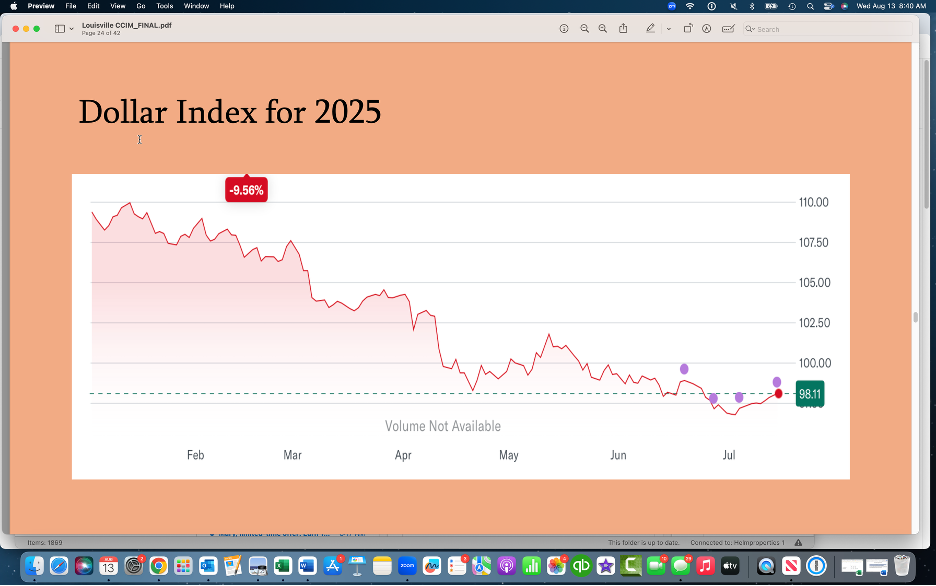Open the Tools menu
Viewport: 936px width, 586px height.
point(164,6)
